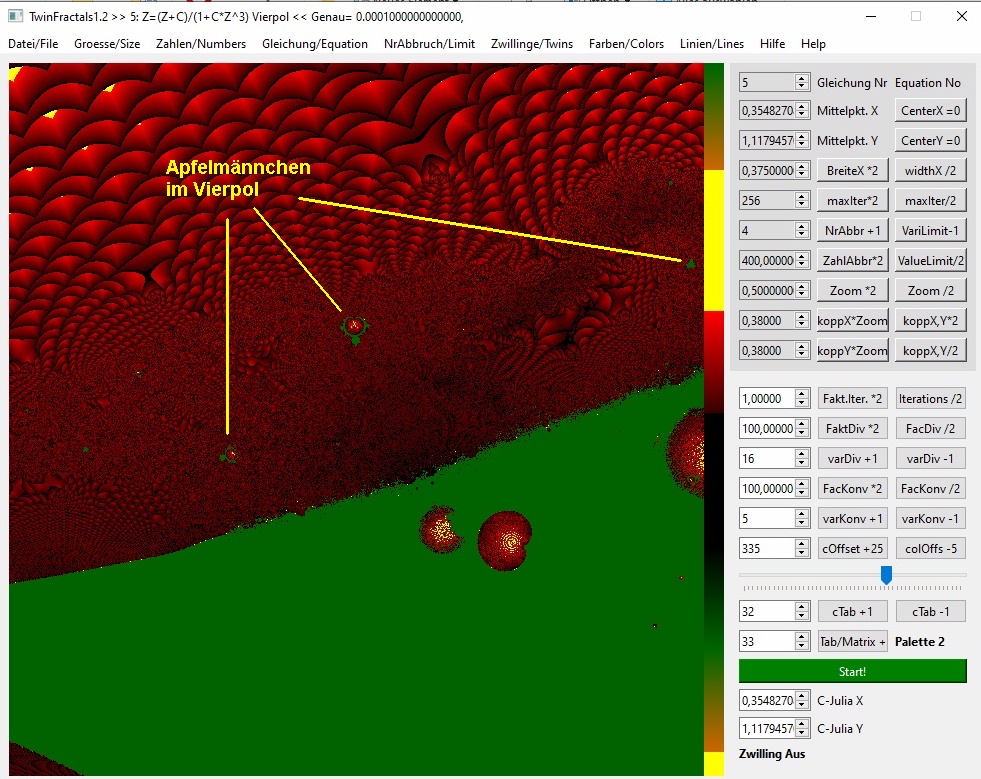Open the Linien/Lines menu

coord(712,44)
